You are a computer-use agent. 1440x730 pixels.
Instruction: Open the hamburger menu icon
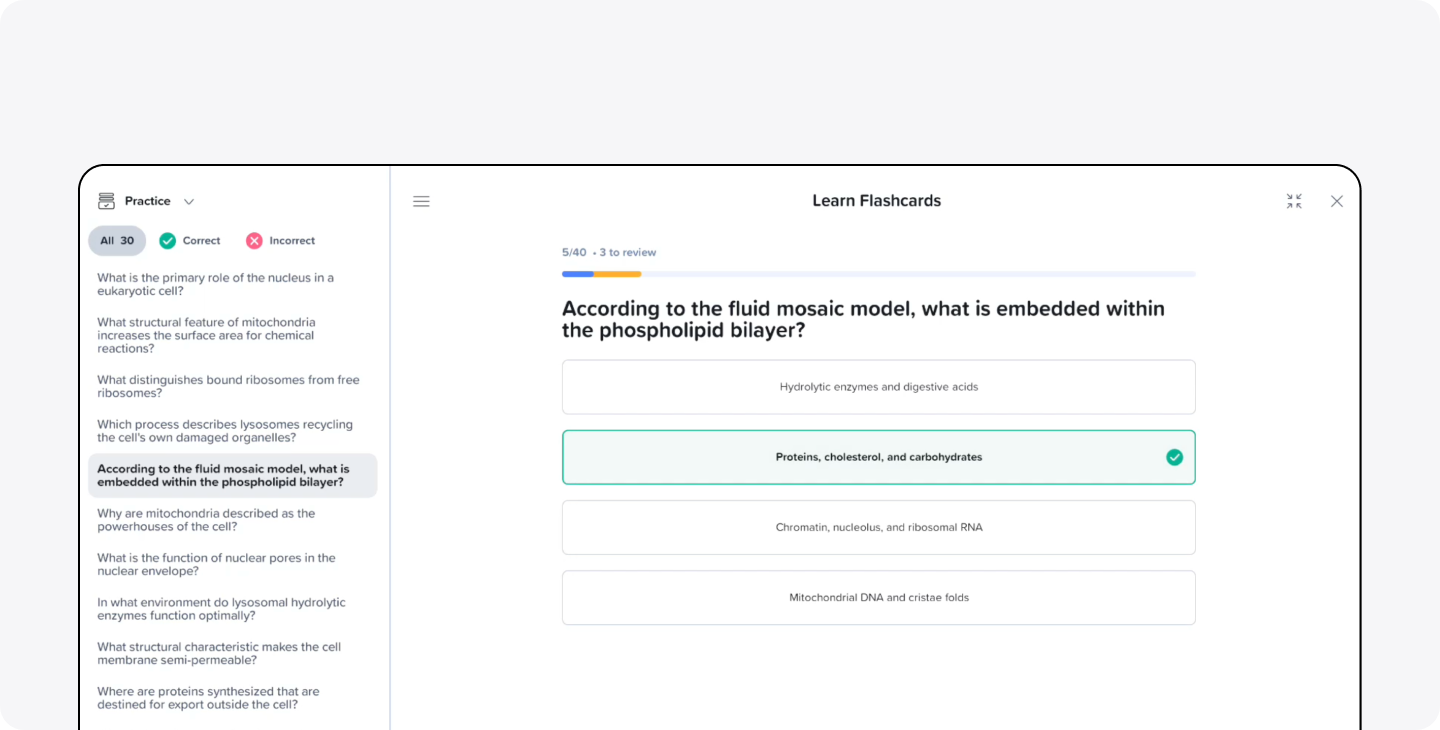[x=421, y=201]
